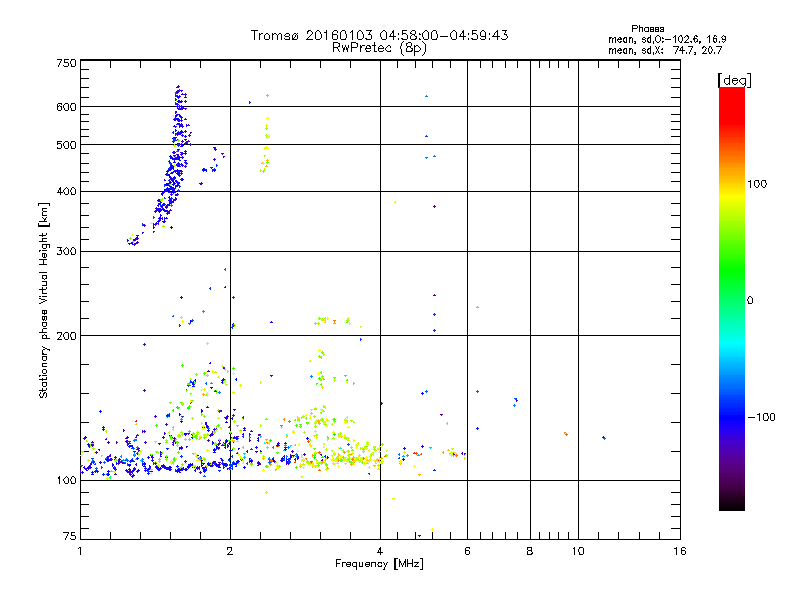The image size is (800, 600).
Task: Click the y-axis tick label '200'
Action: click(66, 336)
